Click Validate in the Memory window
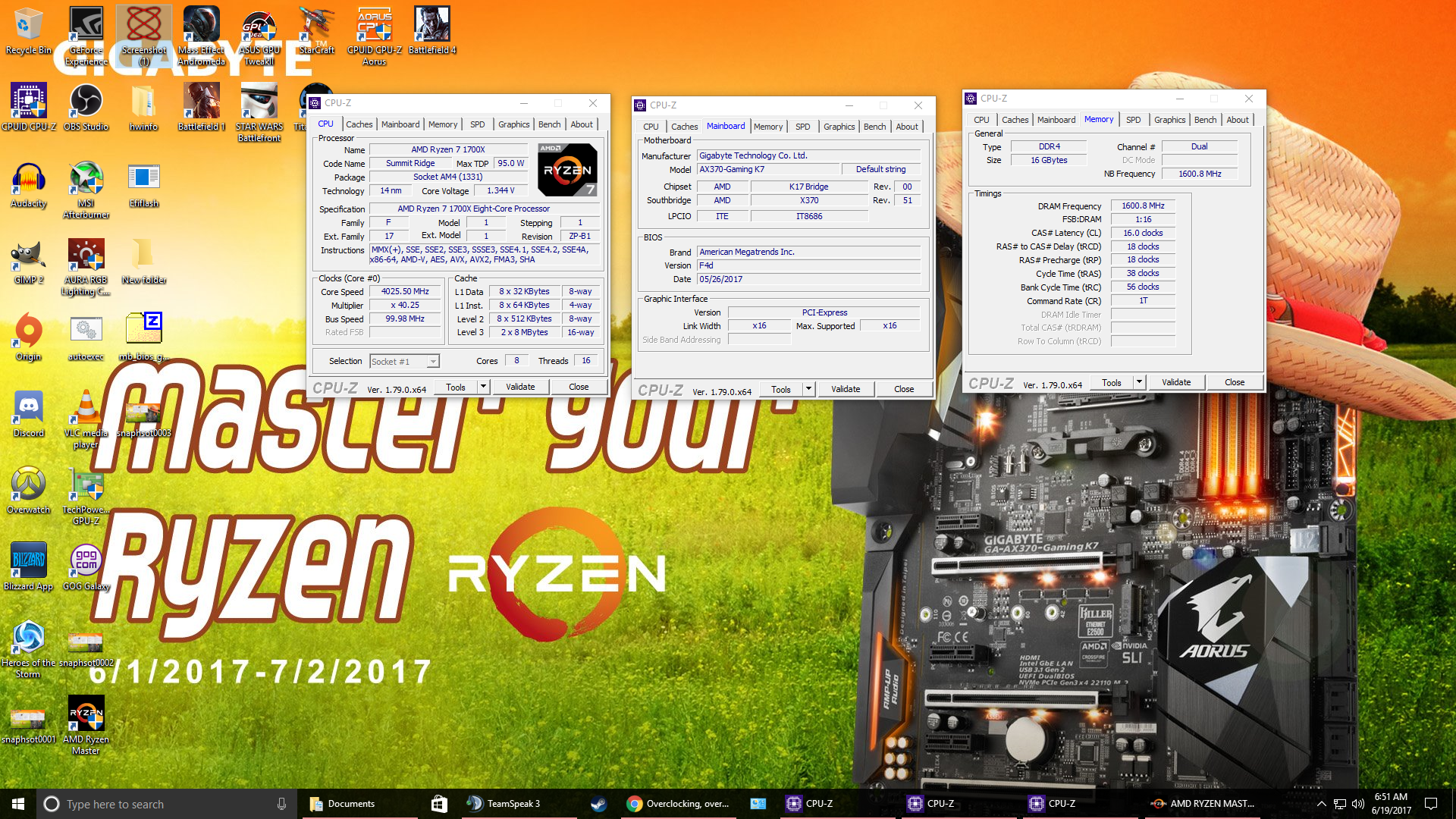 [1176, 382]
